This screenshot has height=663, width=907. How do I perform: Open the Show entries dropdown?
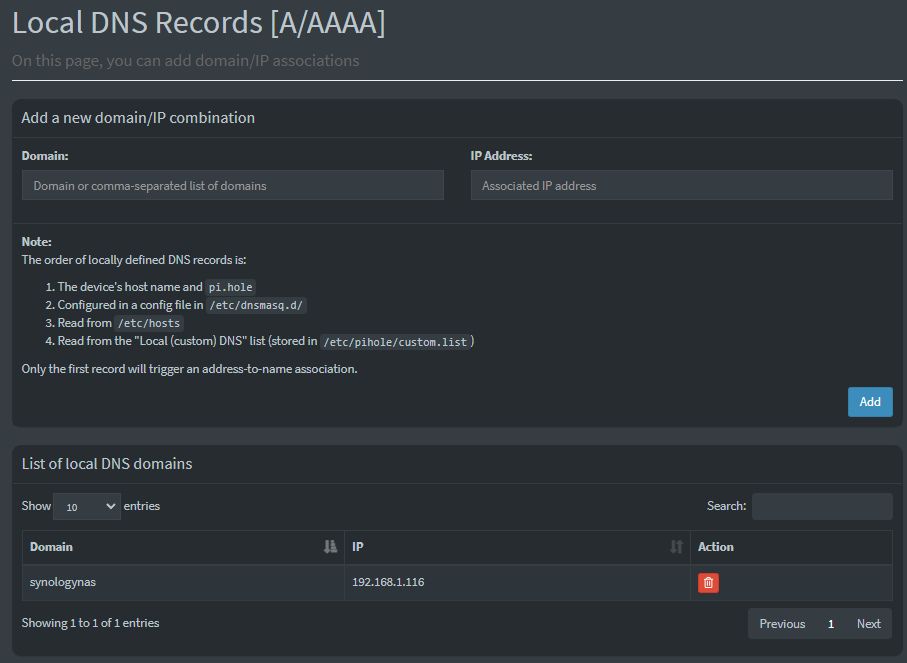click(86, 506)
